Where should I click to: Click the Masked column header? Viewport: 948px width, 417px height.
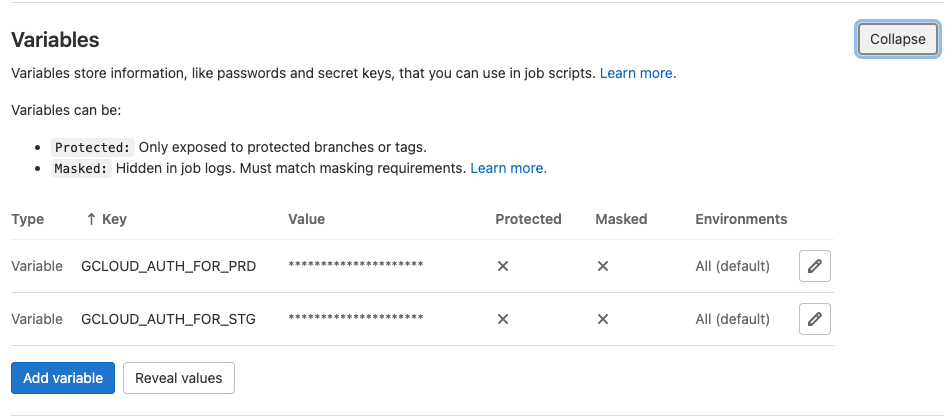coord(622,219)
